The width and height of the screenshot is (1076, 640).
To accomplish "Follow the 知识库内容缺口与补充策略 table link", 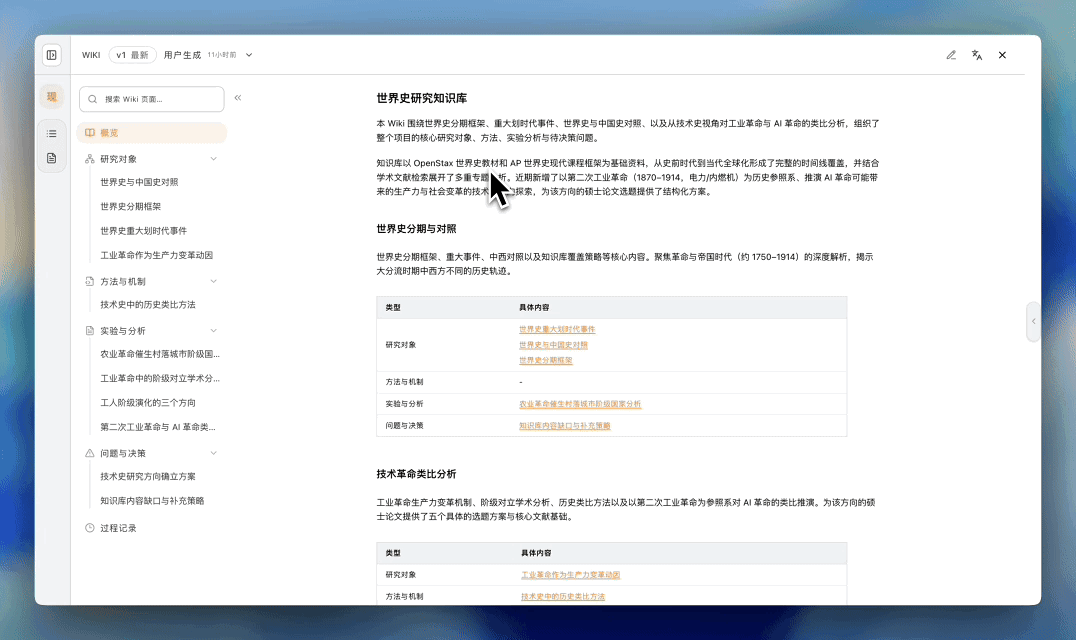I will 565,426.
